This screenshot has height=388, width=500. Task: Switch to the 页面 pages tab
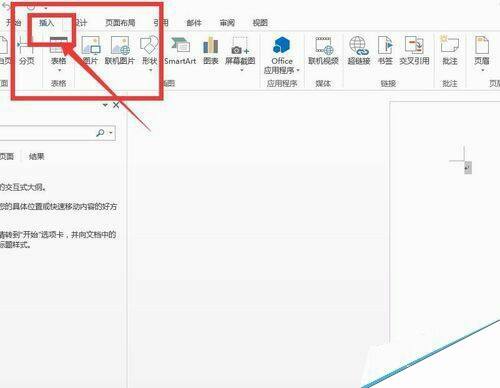7,156
